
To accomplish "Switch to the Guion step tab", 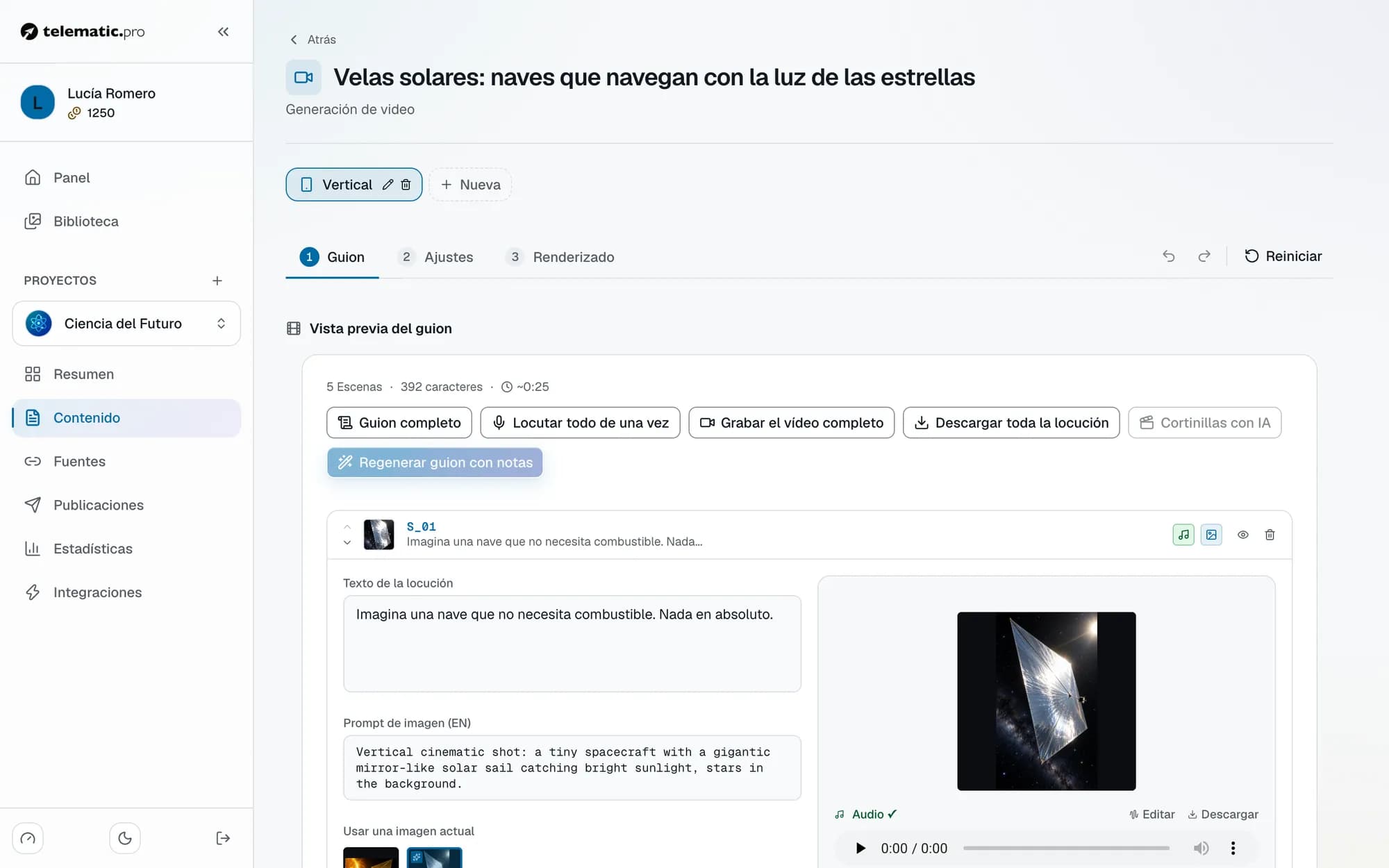I will (x=332, y=257).
